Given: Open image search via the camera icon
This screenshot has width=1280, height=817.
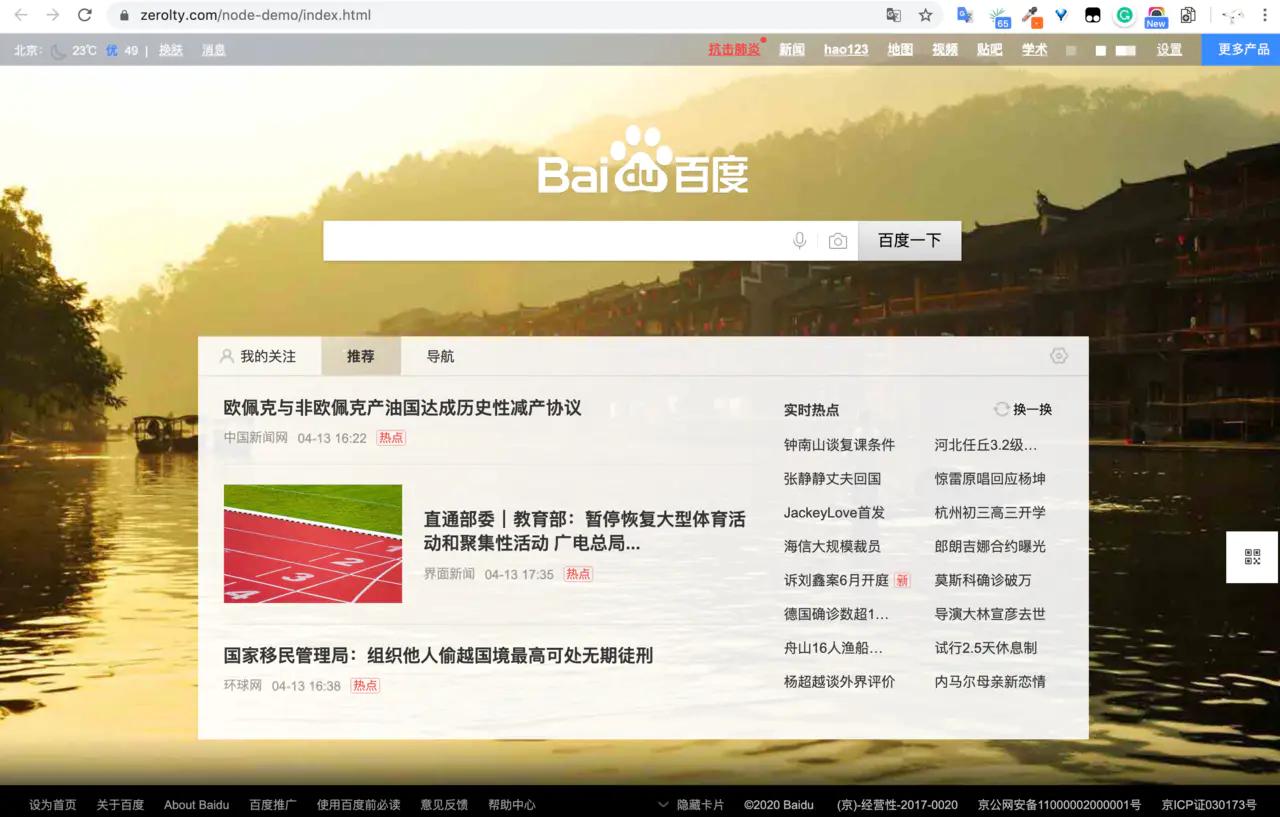Looking at the screenshot, I should [x=838, y=240].
